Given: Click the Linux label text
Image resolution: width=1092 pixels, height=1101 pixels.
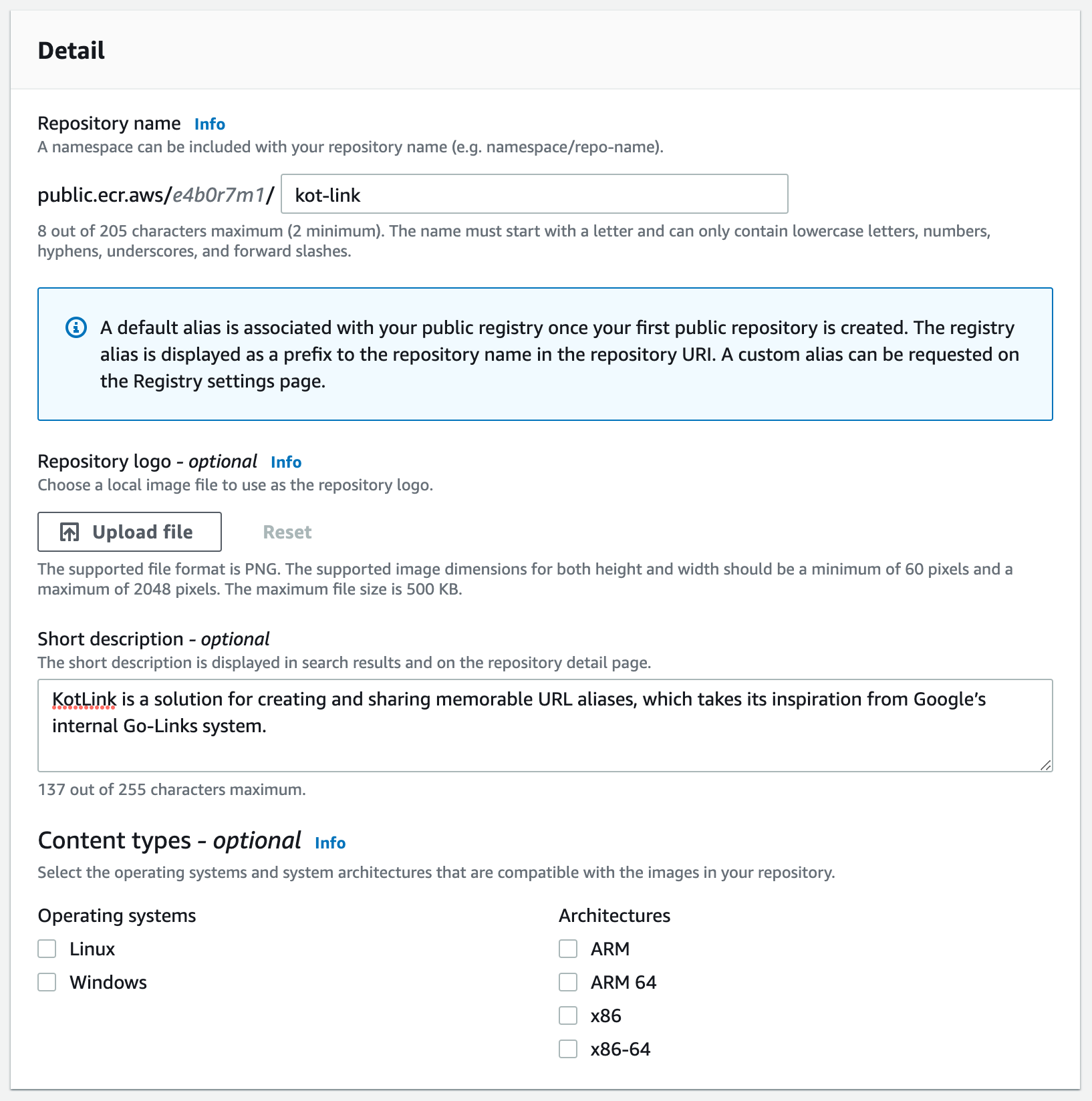Looking at the screenshot, I should click(x=92, y=949).
